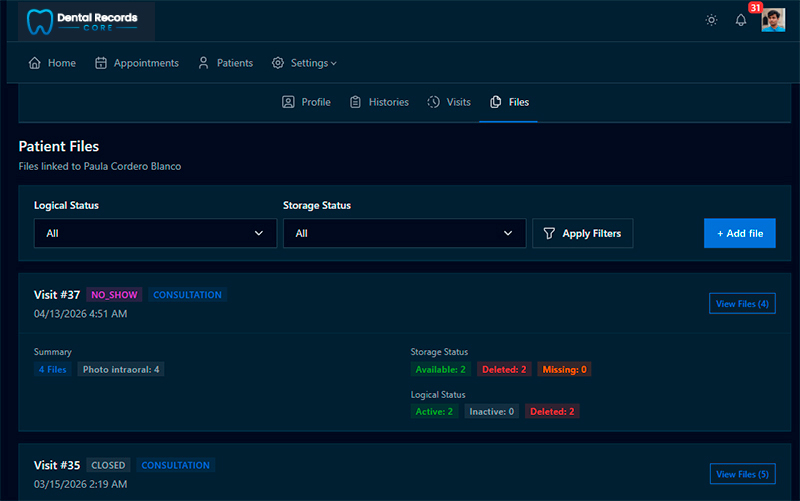Open notifications bell with 31 badge
Viewport: 800px width, 501px height.
tap(741, 20)
